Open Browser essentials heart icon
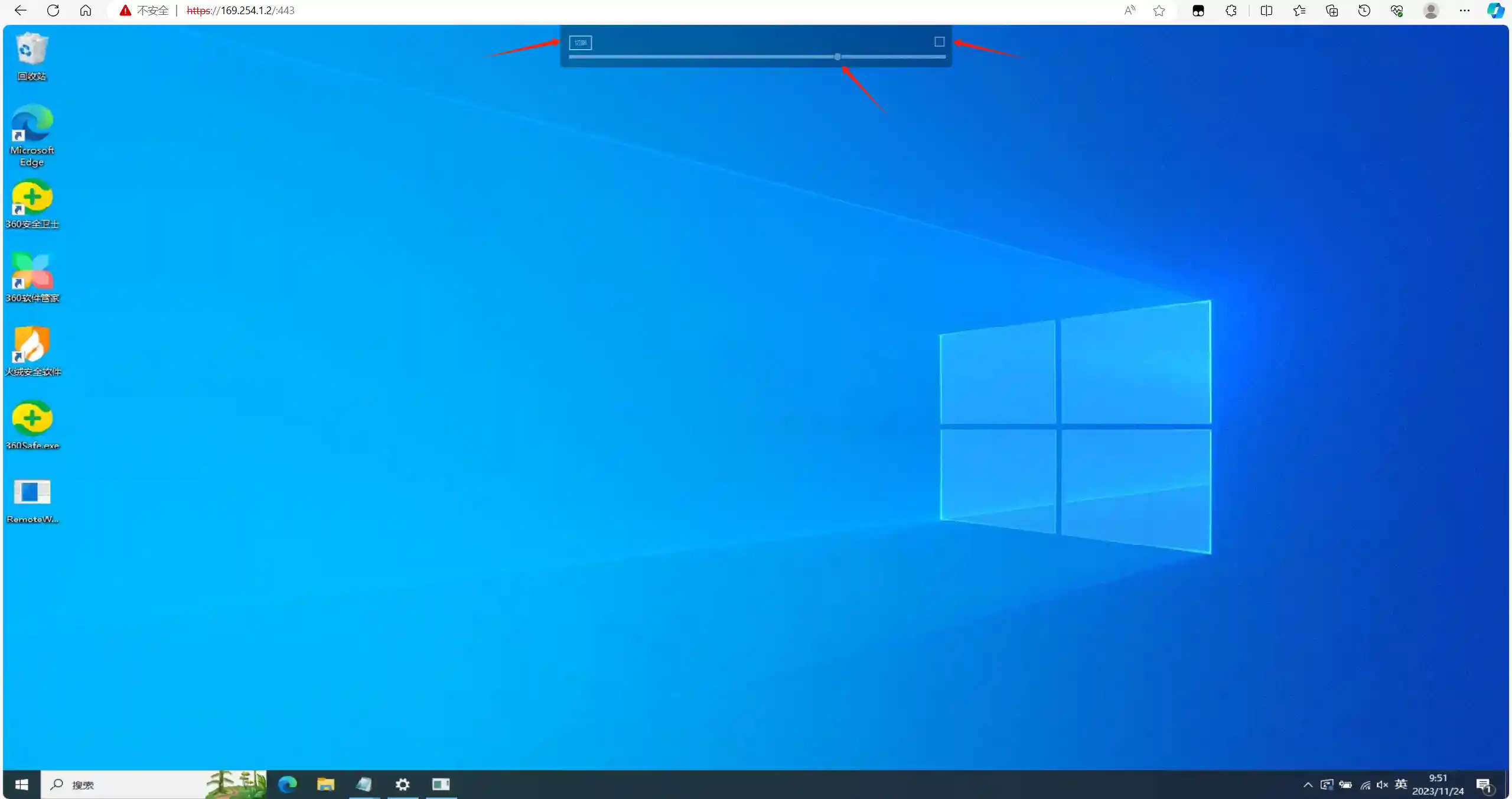 click(1396, 11)
